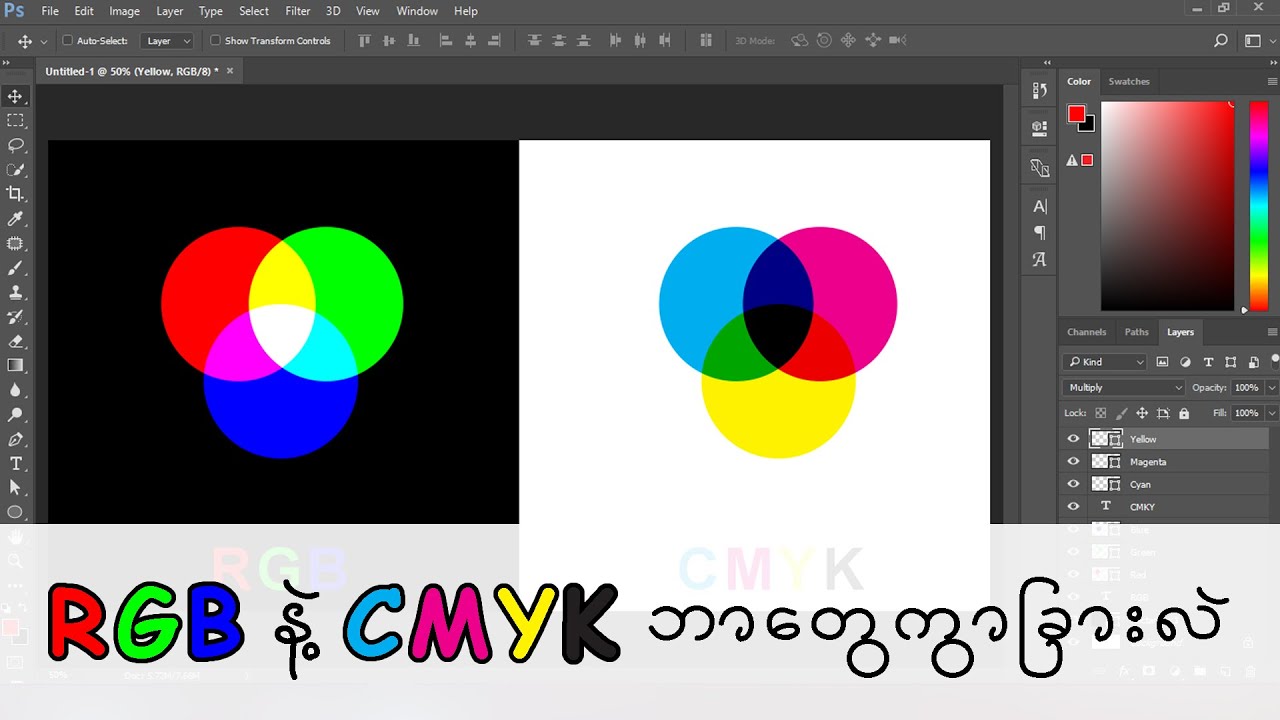
Task: Select the Crop tool
Action: coord(15,194)
